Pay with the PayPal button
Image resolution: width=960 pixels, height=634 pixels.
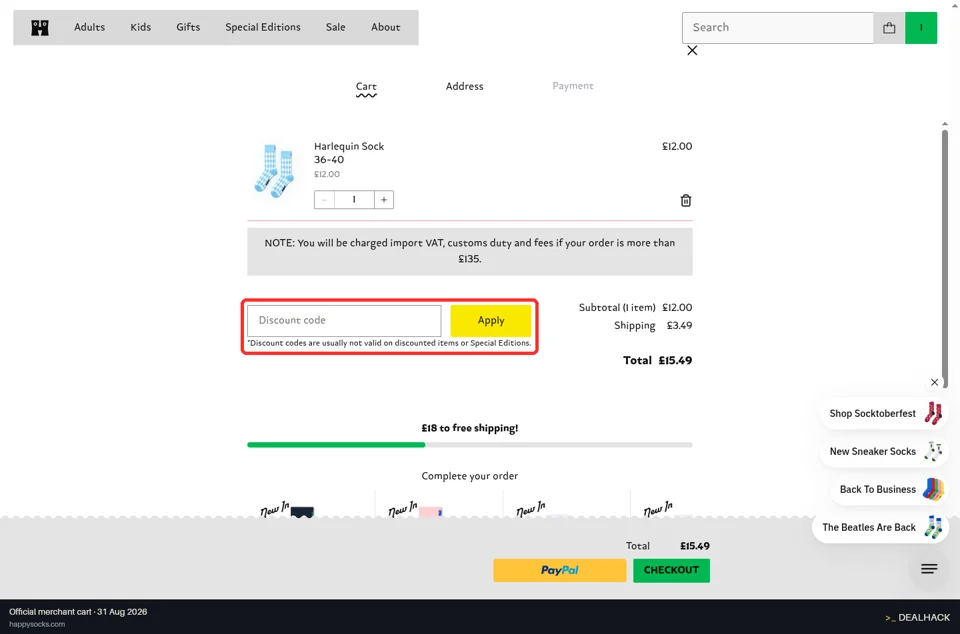tap(560, 570)
